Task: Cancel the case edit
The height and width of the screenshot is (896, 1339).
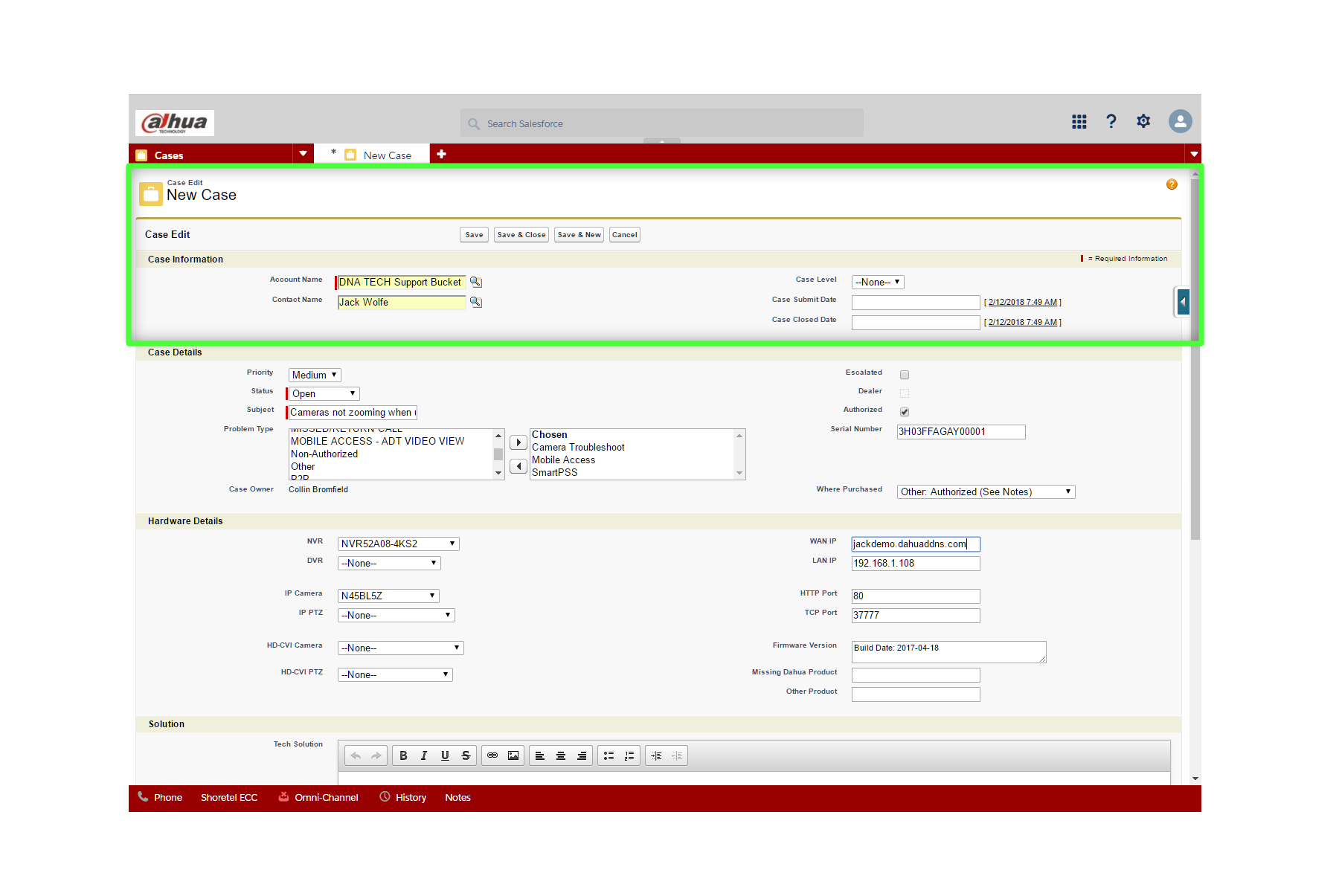Action: point(625,235)
